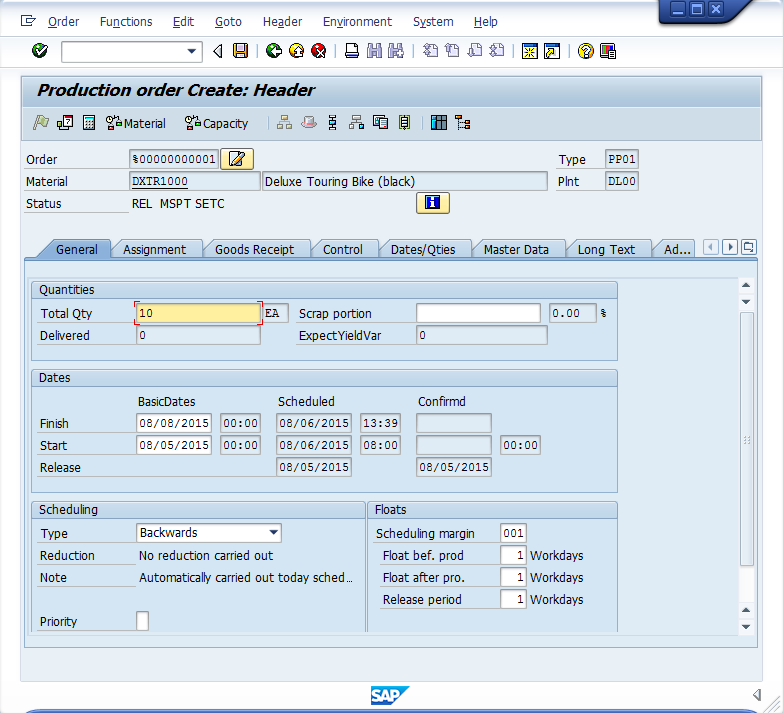Screen dimensions: 783x713
Task: Go to Next Page icon
Action: click(474, 51)
